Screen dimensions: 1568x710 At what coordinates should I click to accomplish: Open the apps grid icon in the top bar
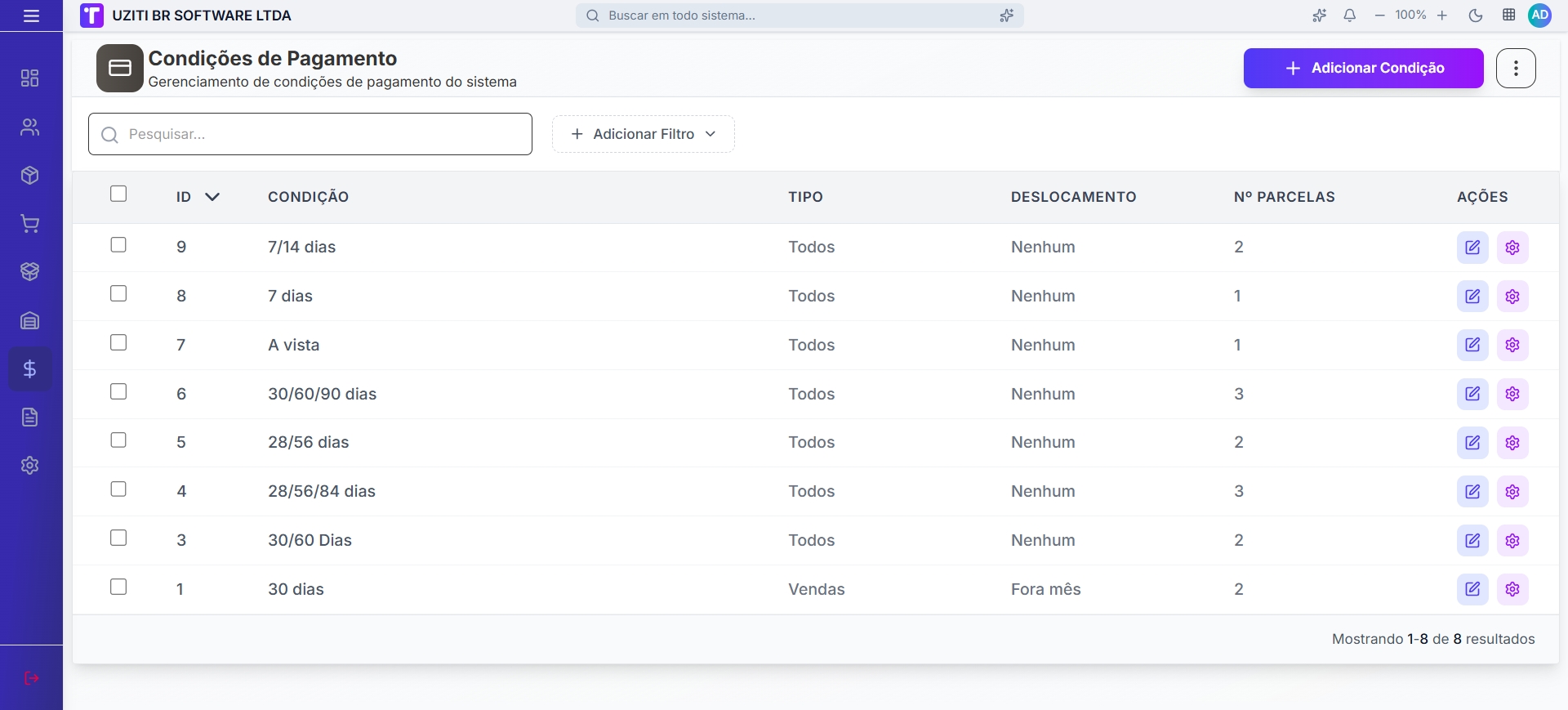pyautogui.click(x=1509, y=16)
